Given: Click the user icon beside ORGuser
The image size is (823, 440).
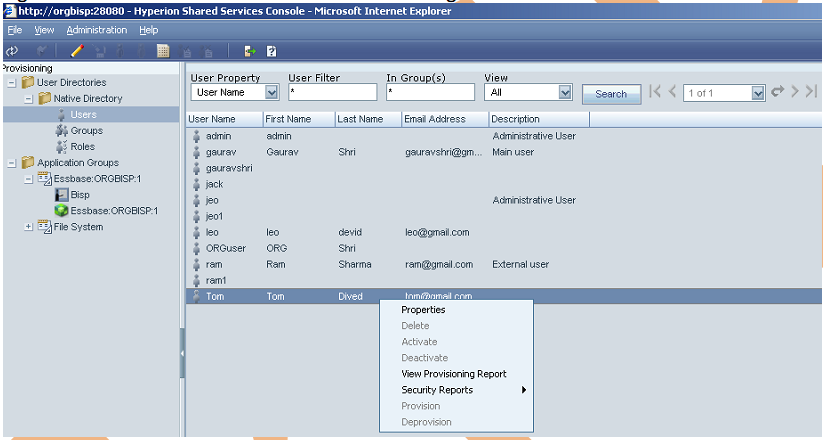Looking at the screenshot, I should tap(196, 248).
